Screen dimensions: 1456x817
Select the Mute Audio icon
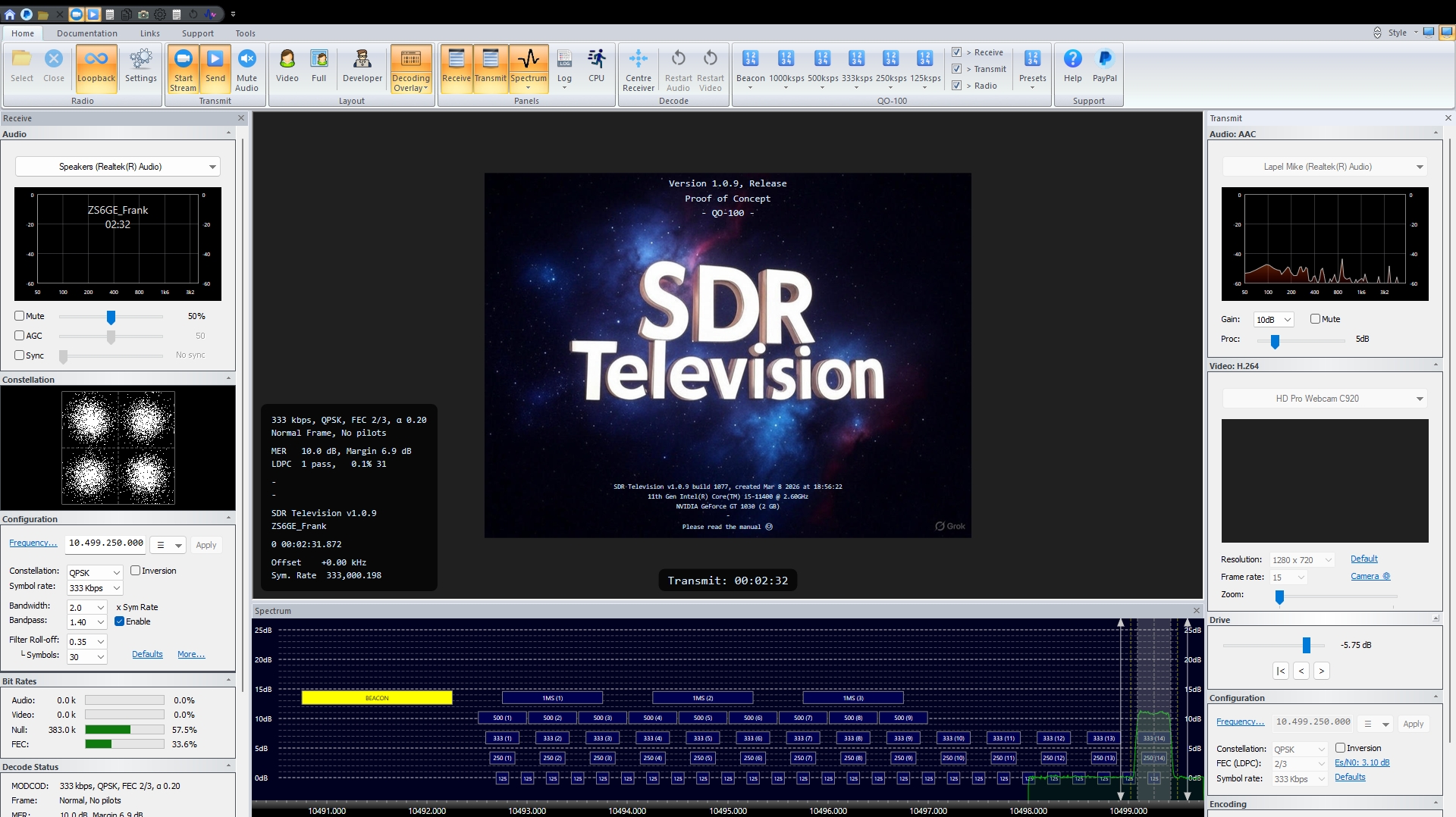(x=246, y=68)
